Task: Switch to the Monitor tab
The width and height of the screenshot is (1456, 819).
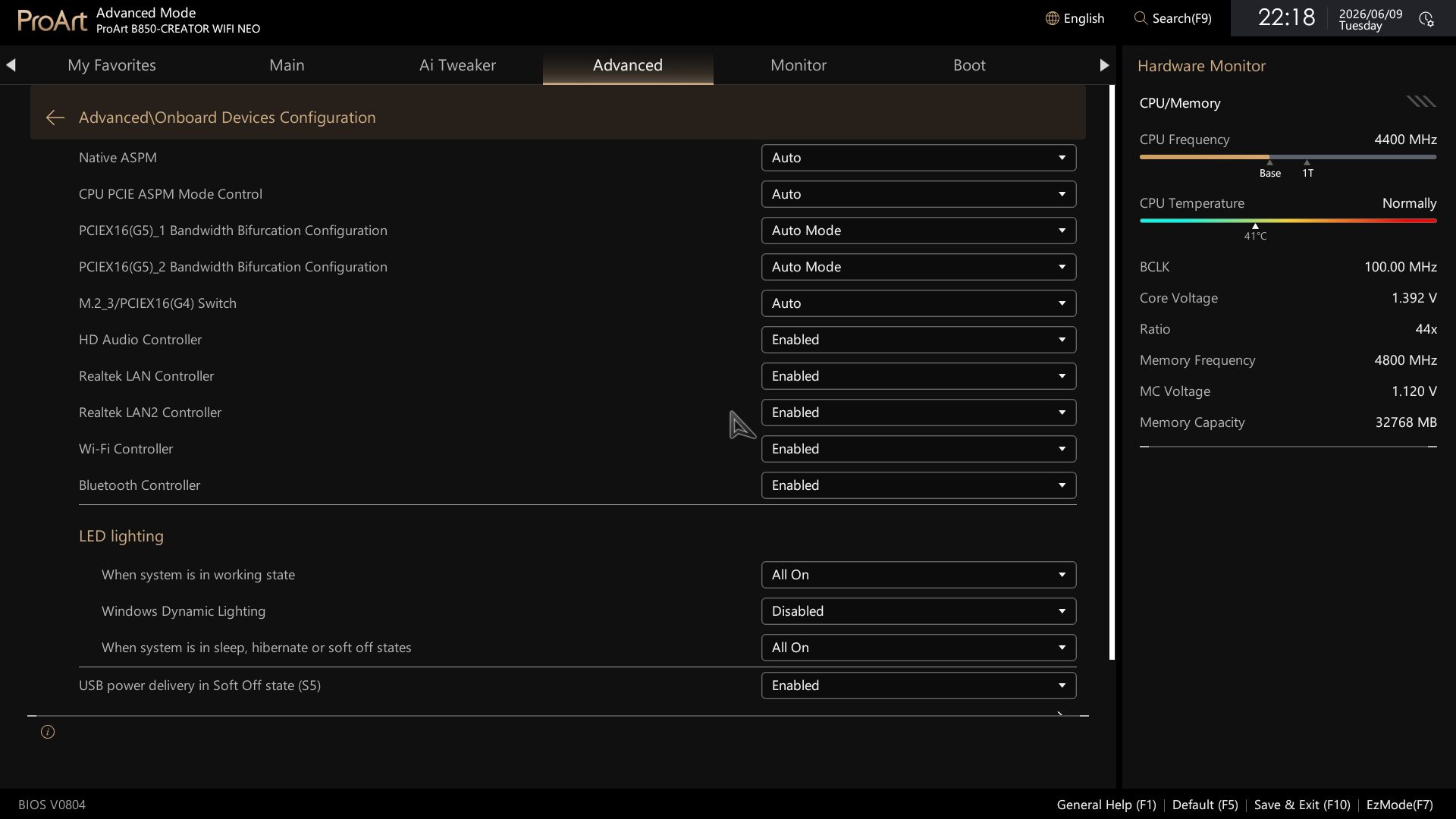Action: click(x=799, y=65)
